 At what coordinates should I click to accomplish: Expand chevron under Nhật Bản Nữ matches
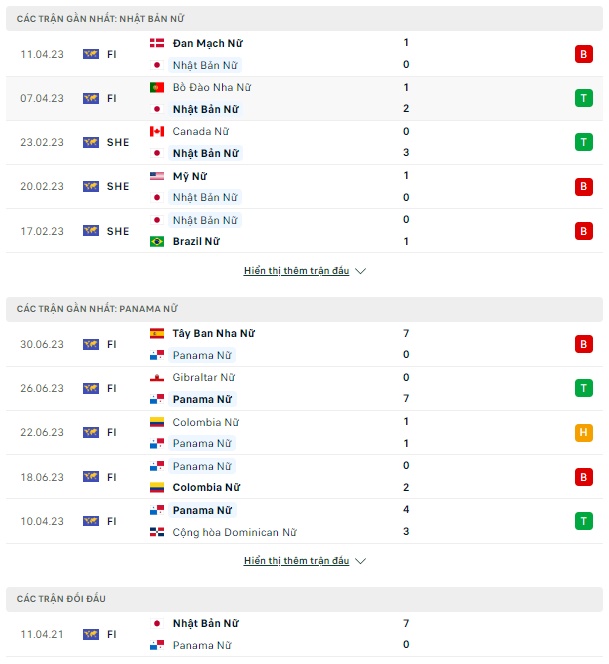point(360,271)
